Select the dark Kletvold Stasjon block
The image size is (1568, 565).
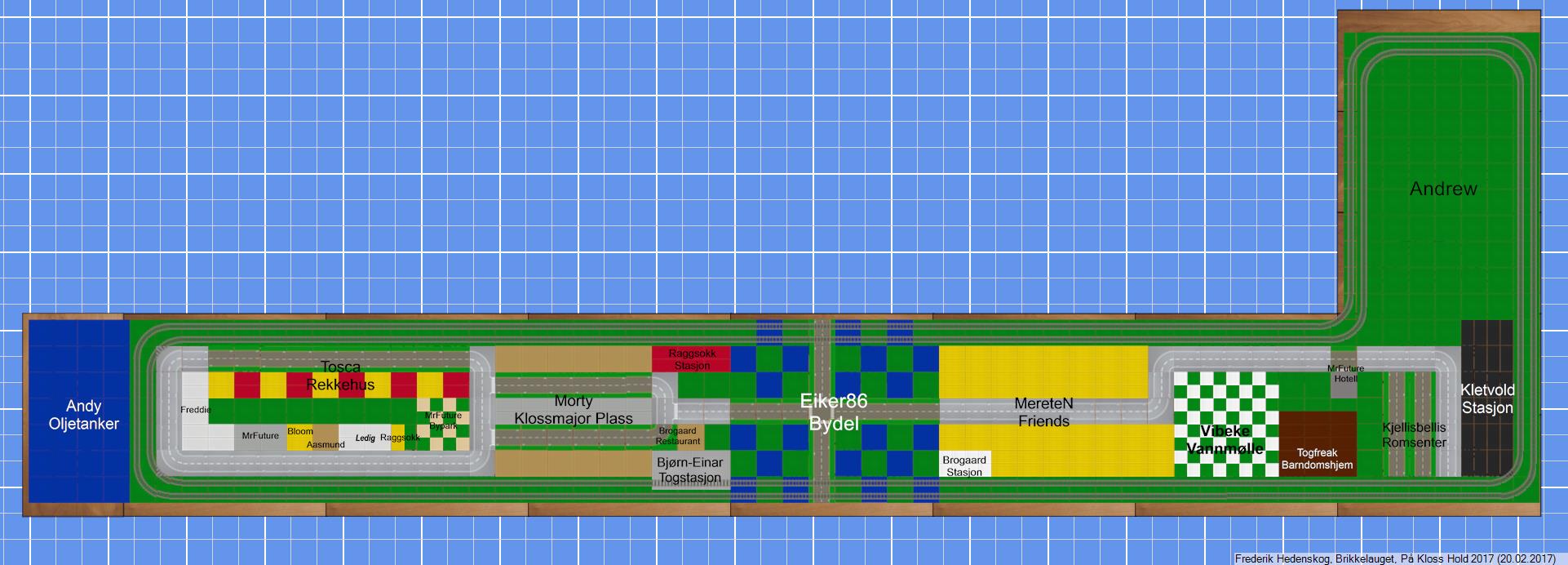click(x=1486, y=398)
